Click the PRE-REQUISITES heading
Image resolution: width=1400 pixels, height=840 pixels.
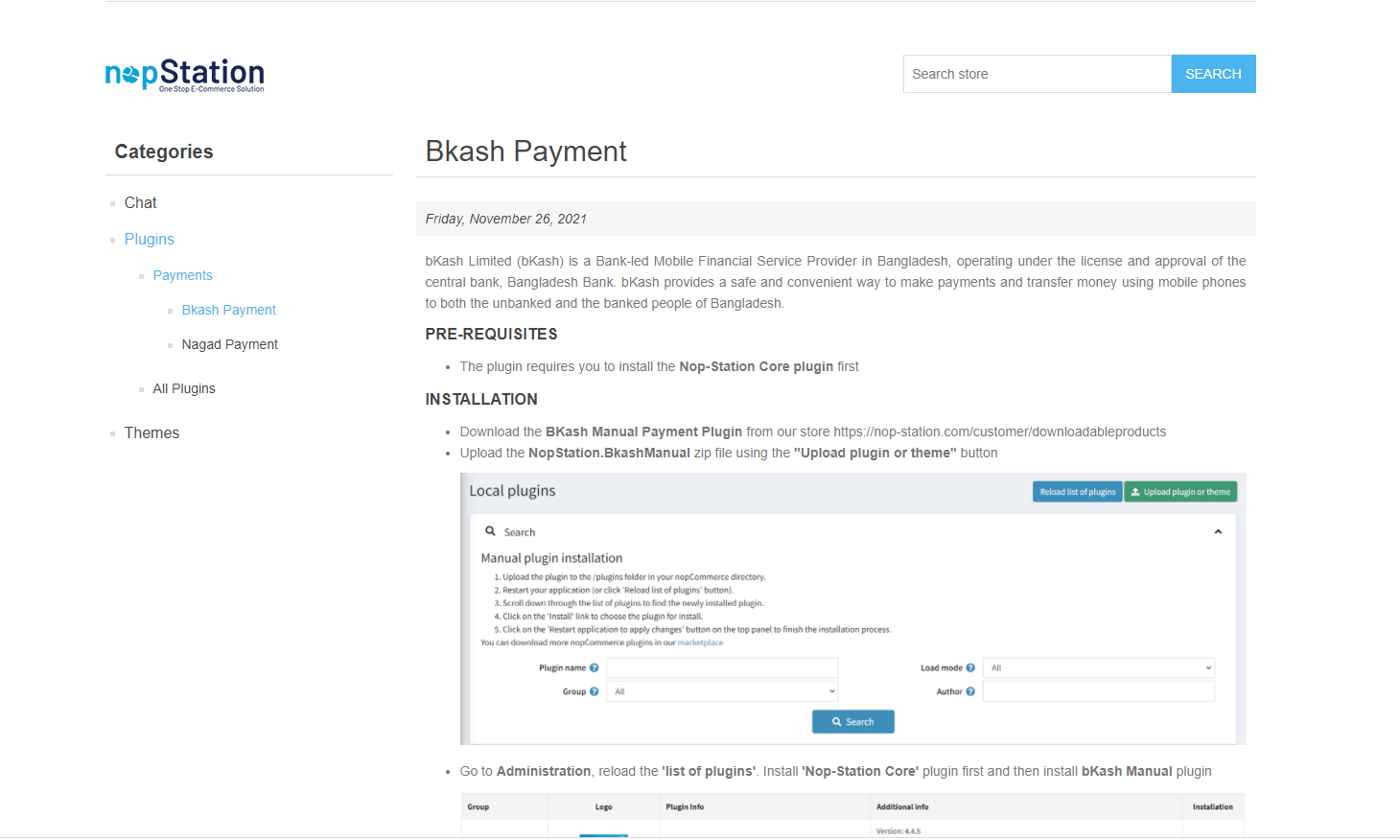coord(491,334)
